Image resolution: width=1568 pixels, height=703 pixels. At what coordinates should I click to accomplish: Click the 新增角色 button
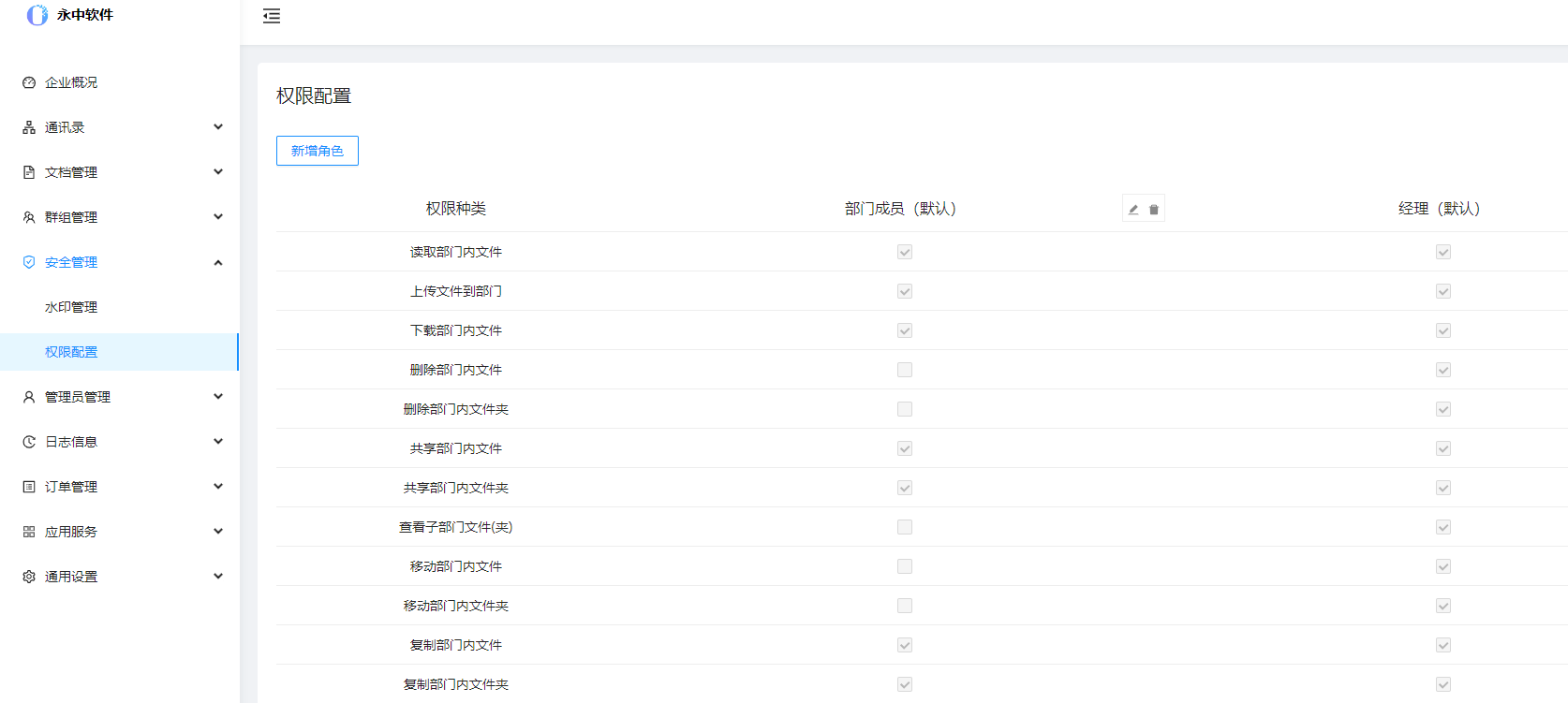(x=318, y=151)
